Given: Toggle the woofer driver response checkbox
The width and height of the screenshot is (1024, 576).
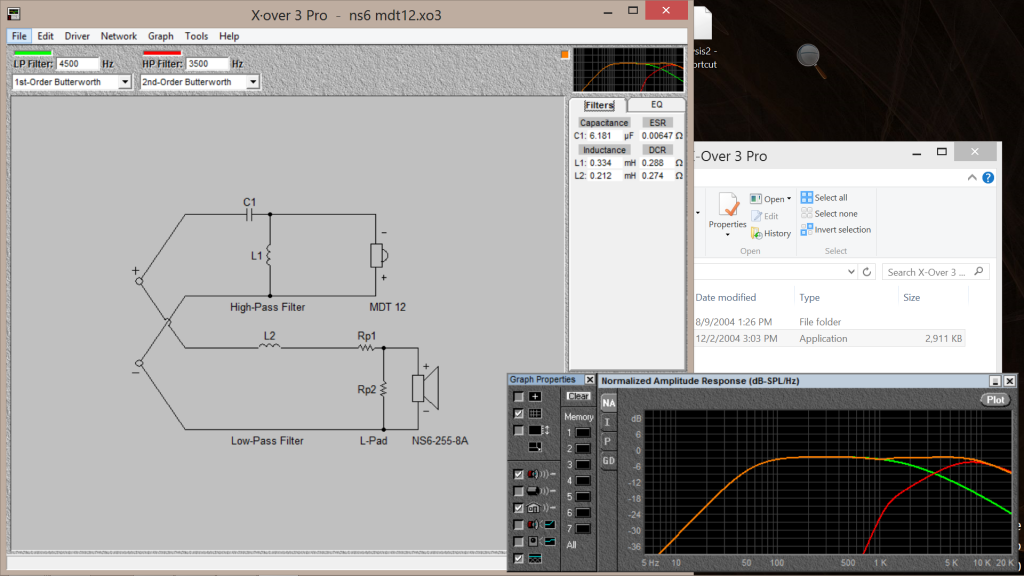Looking at the screenshot, I should [x=519, y=491].
